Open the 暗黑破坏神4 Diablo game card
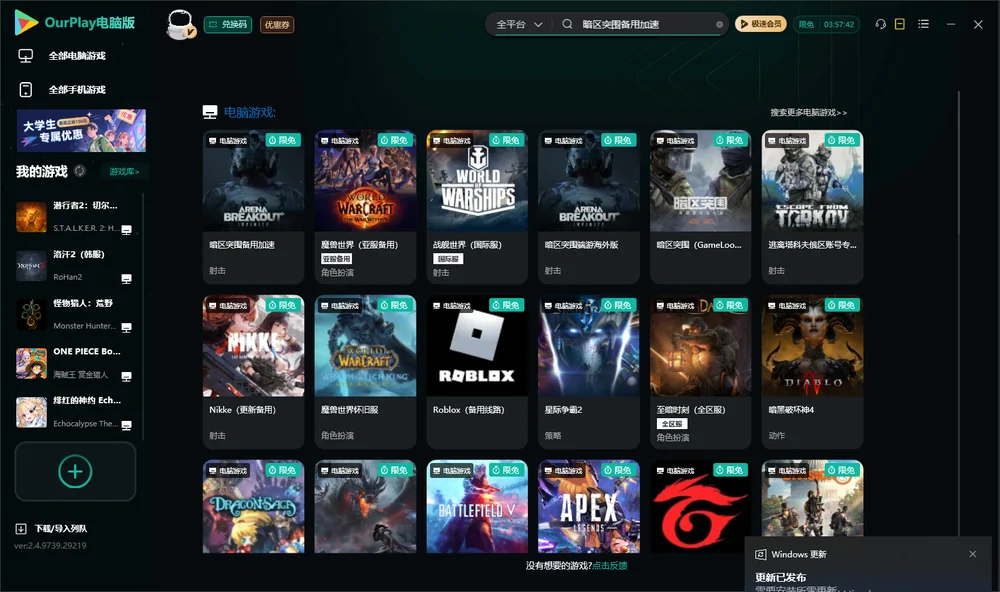1000x592 pixels. pos(812,372)
